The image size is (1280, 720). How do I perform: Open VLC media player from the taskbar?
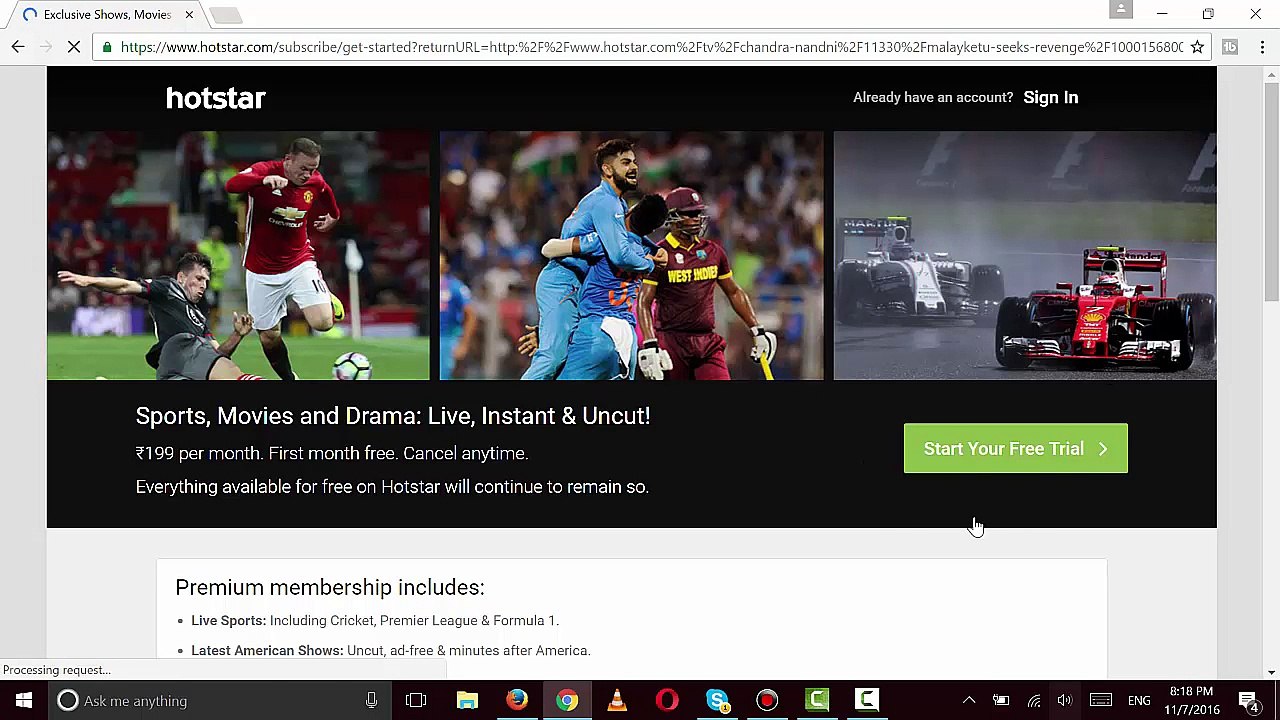pos(617,701)
